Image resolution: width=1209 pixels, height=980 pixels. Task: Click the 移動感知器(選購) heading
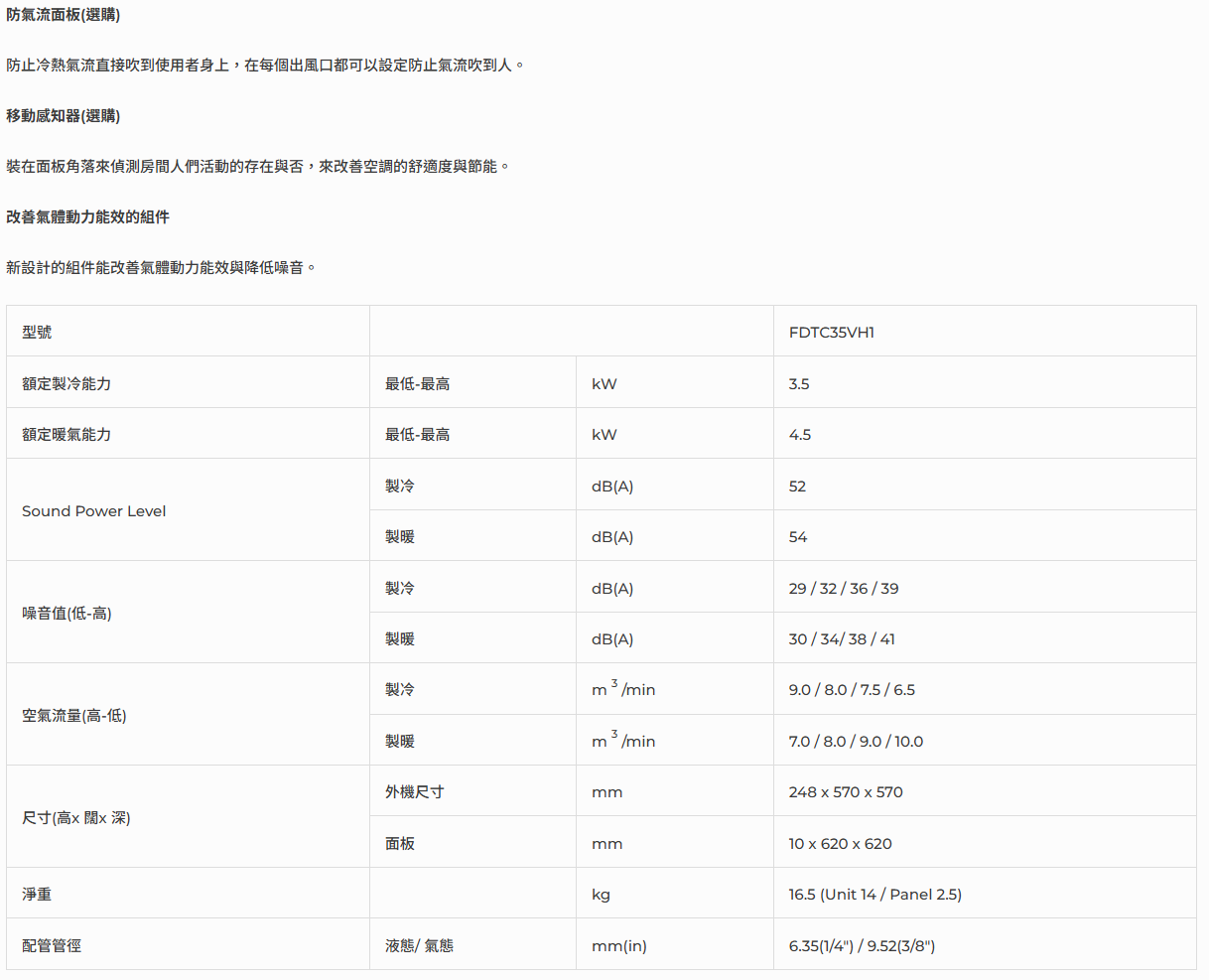pos(63,116)
